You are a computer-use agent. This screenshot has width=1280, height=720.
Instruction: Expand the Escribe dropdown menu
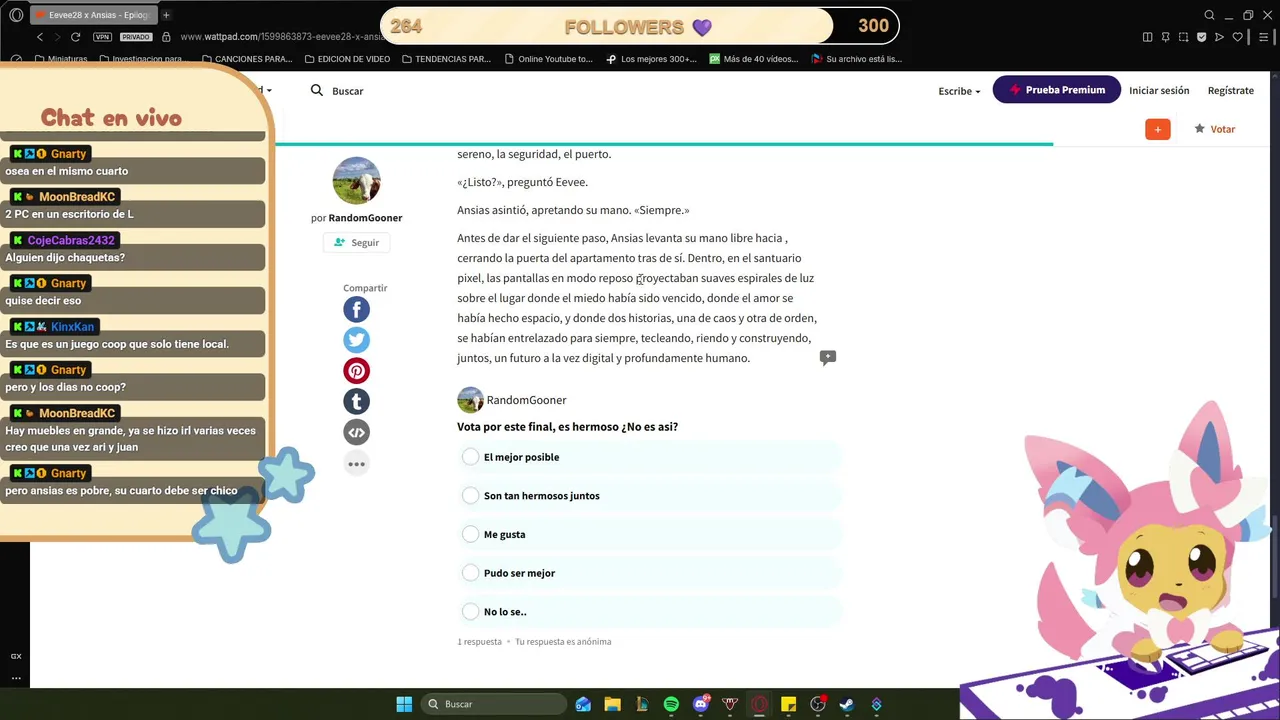pyautogui.click(x=959, y=90)
